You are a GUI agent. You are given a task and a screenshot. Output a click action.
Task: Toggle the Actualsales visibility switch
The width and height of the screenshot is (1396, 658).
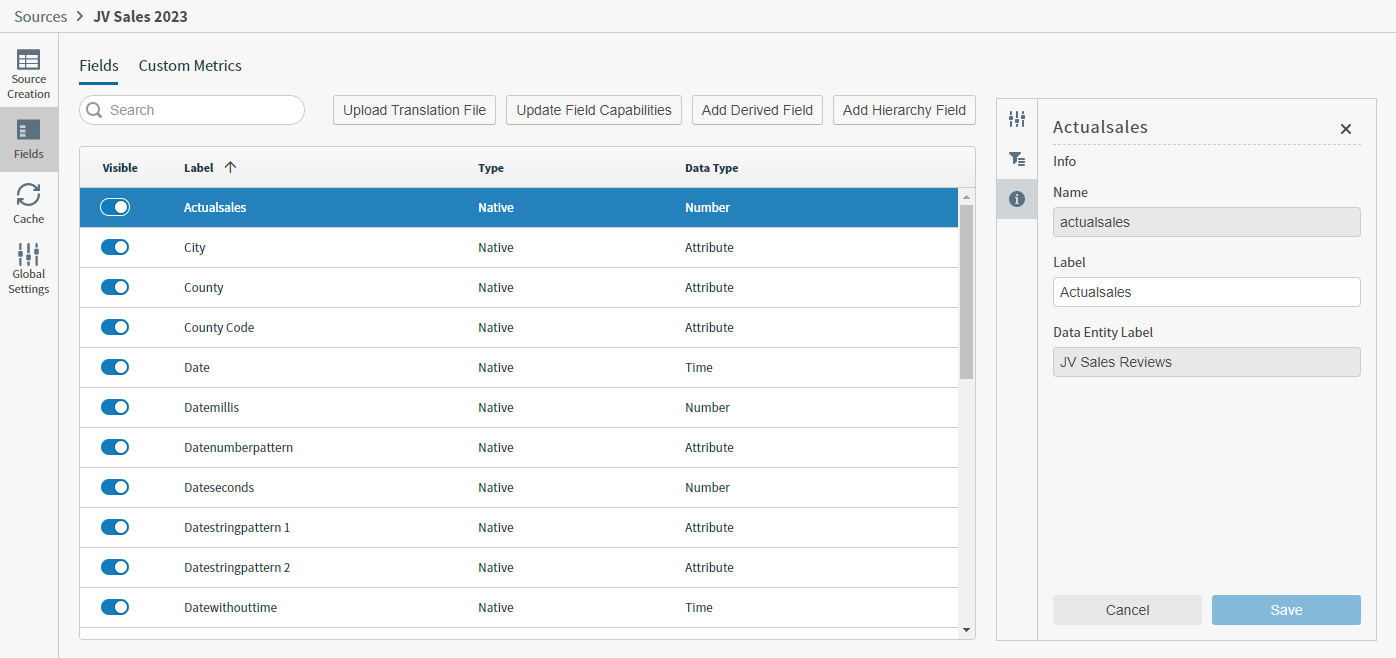(115, 207)
